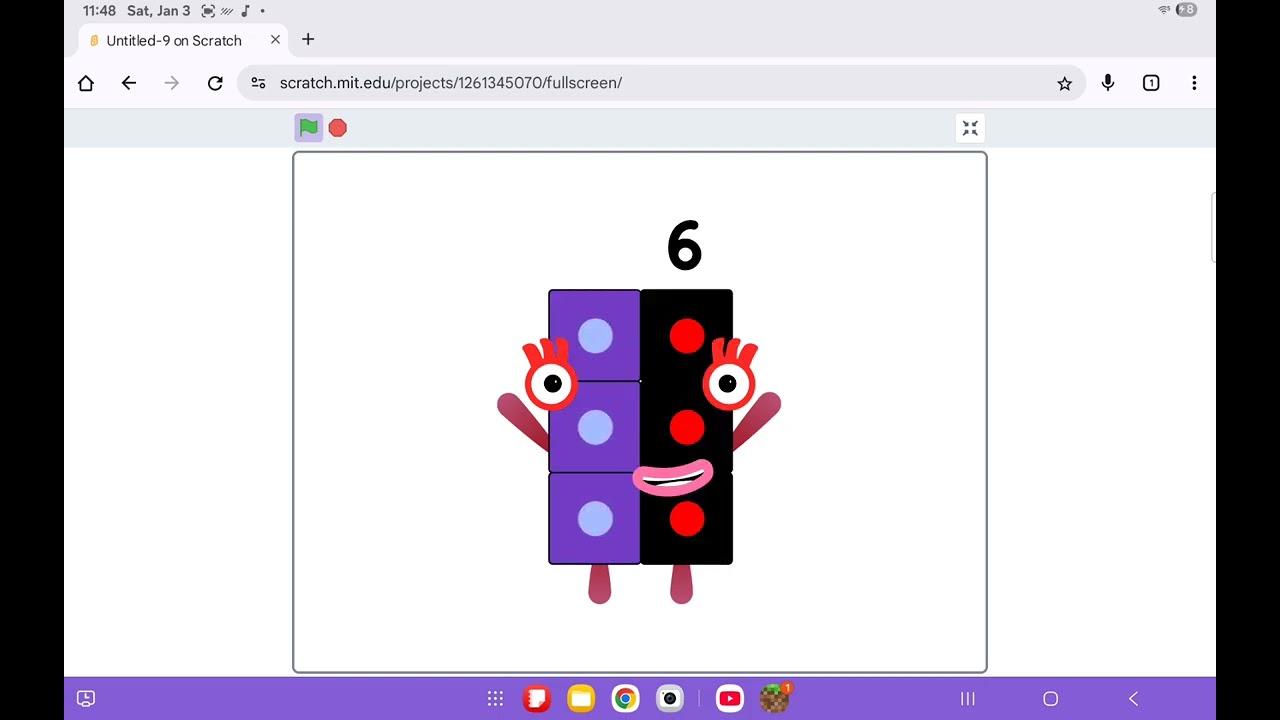Go forward with the grayed arrow

pos(172,83)
